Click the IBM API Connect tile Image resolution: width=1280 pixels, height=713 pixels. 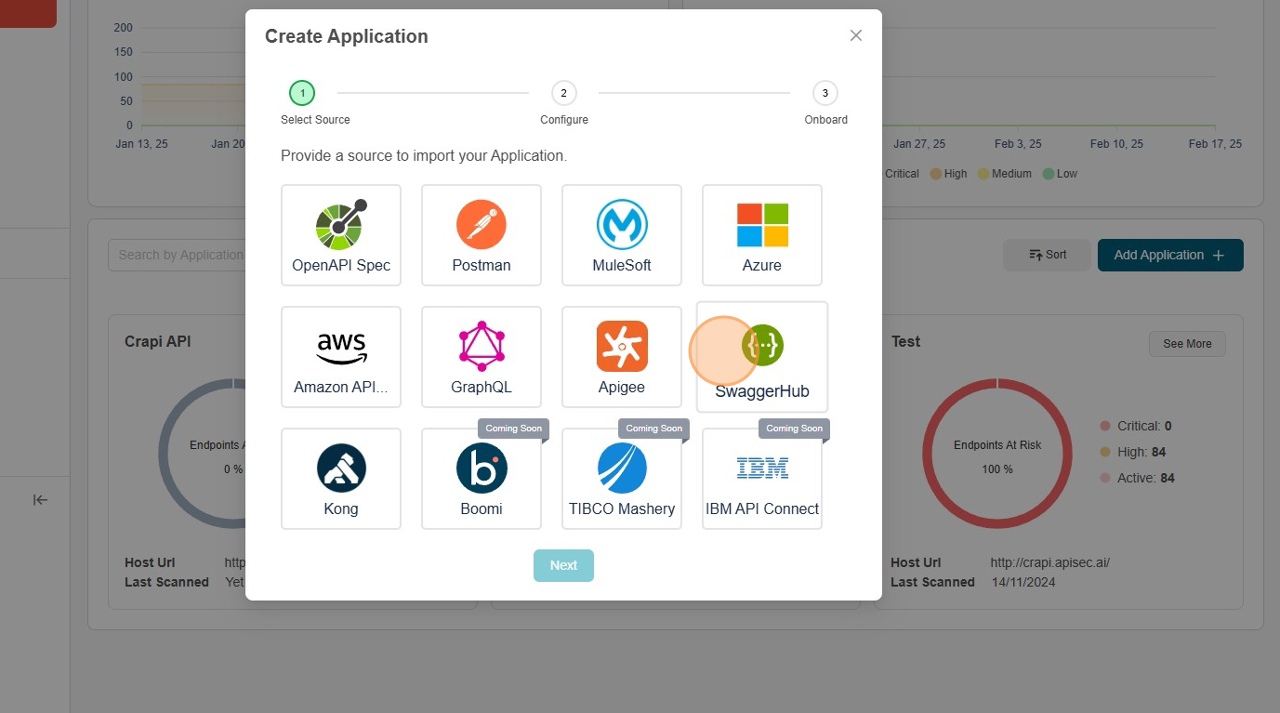tap(762, 479)
